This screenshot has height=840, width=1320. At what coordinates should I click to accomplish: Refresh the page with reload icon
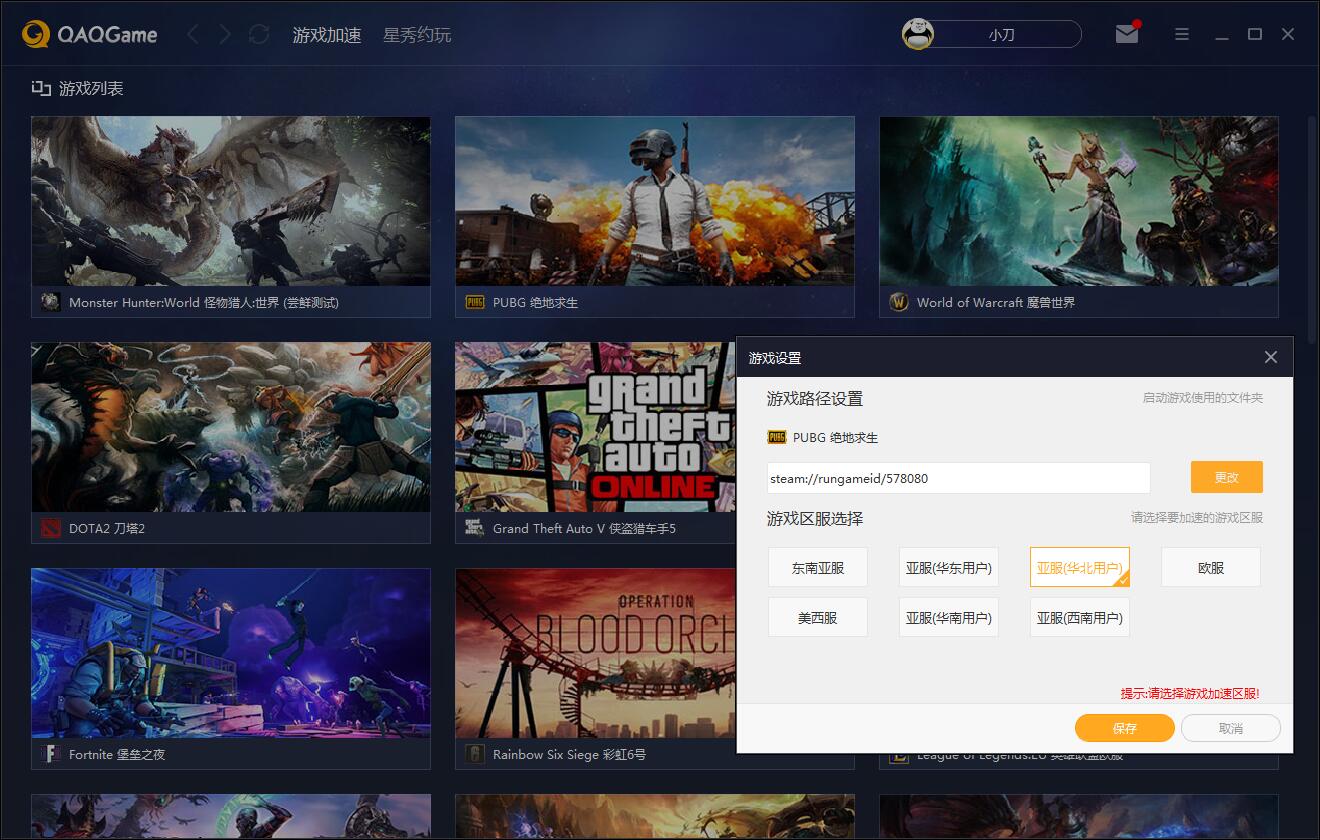(259, 35)
